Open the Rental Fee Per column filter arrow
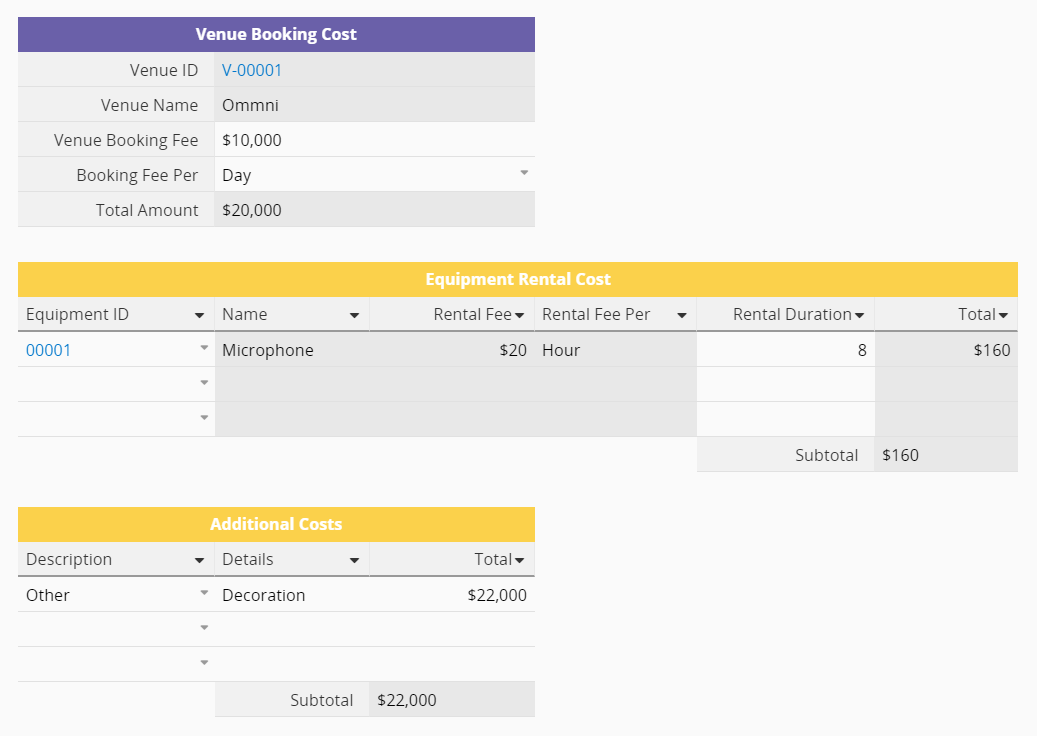The height and width of the screenshot is (736, 1037). tap(681, 315)
